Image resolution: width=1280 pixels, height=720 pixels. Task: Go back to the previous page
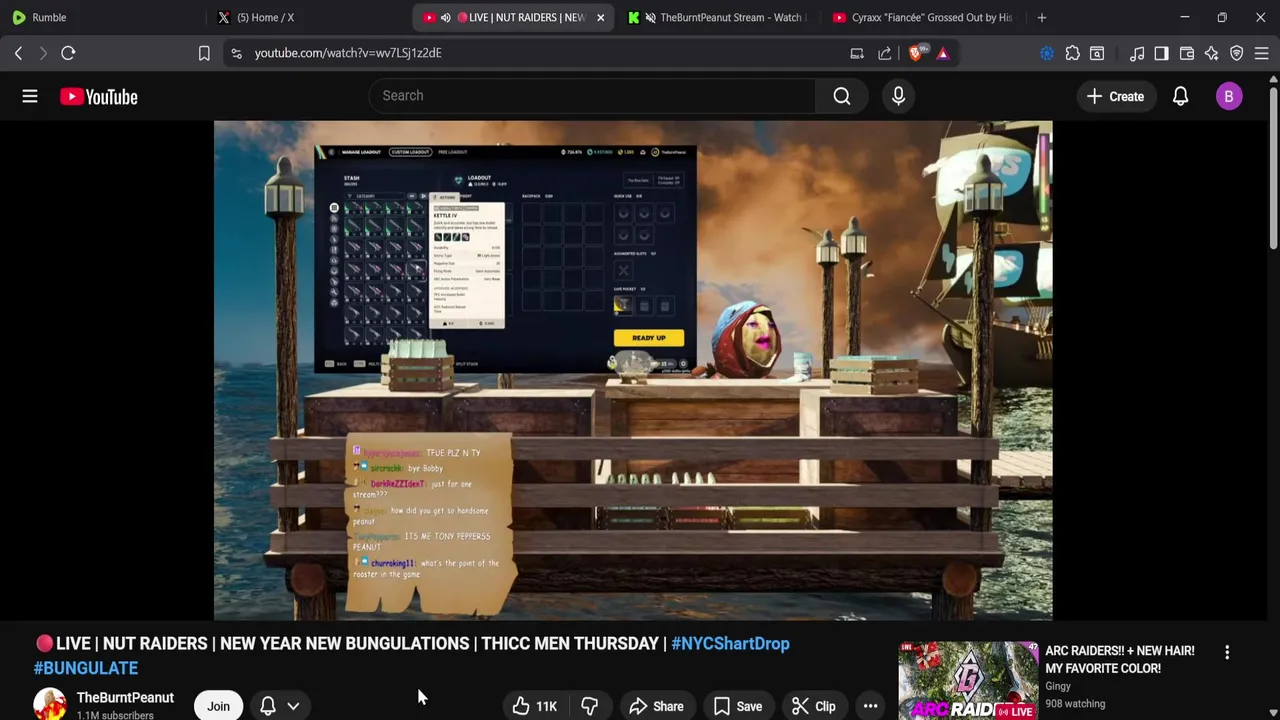click(18, 53)
